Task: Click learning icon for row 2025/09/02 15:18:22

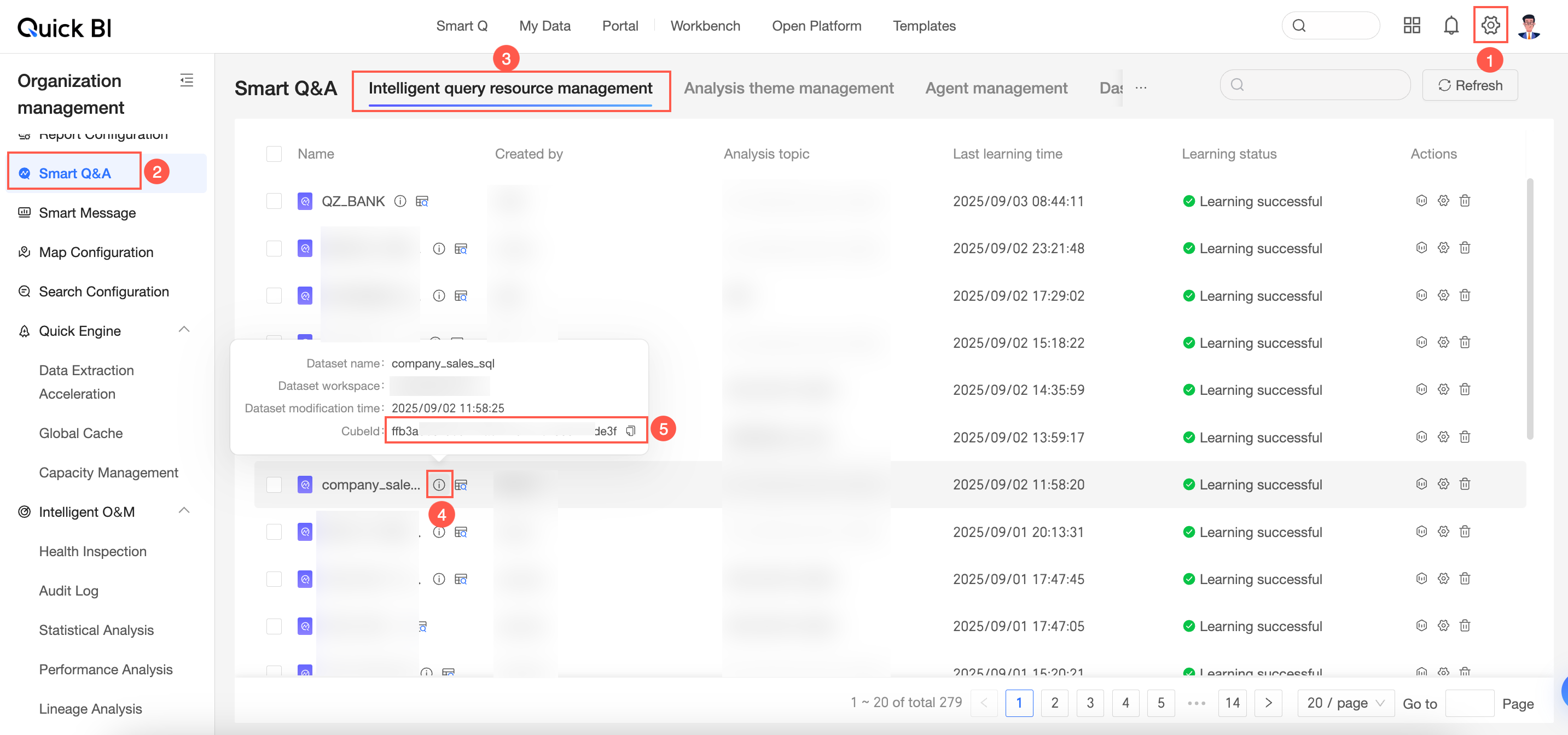Action: pos(1421,342)
